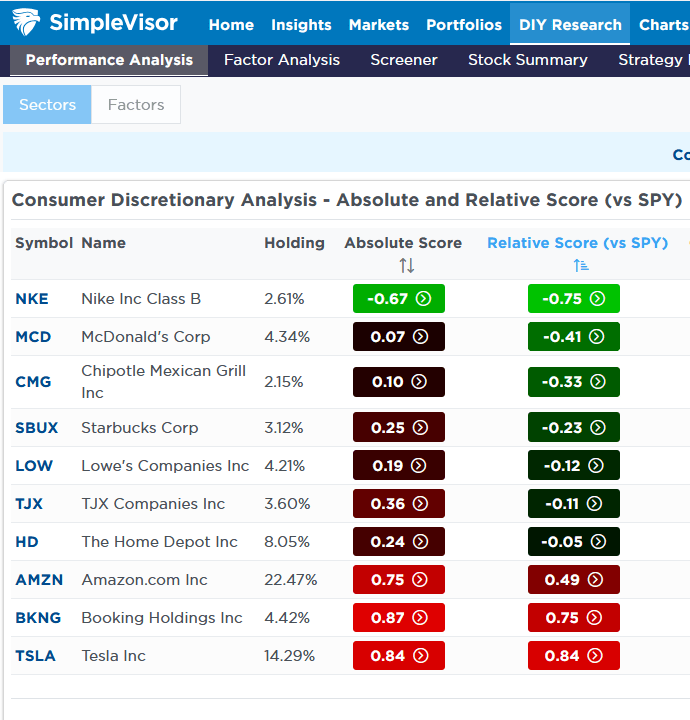
Task: Open the SBUX symbol link
Action: (x=37, y=428)
